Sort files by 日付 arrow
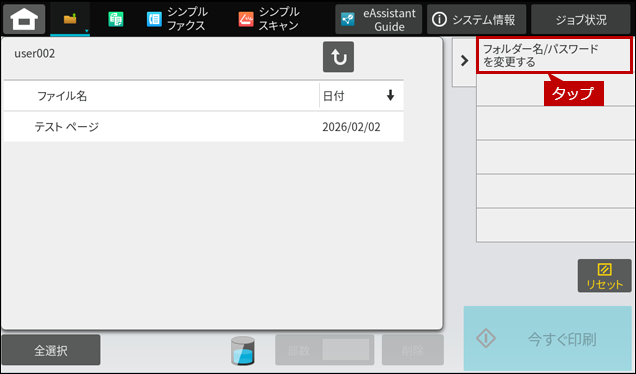Screen dimensions: 636x374 (x=390, y=95)
